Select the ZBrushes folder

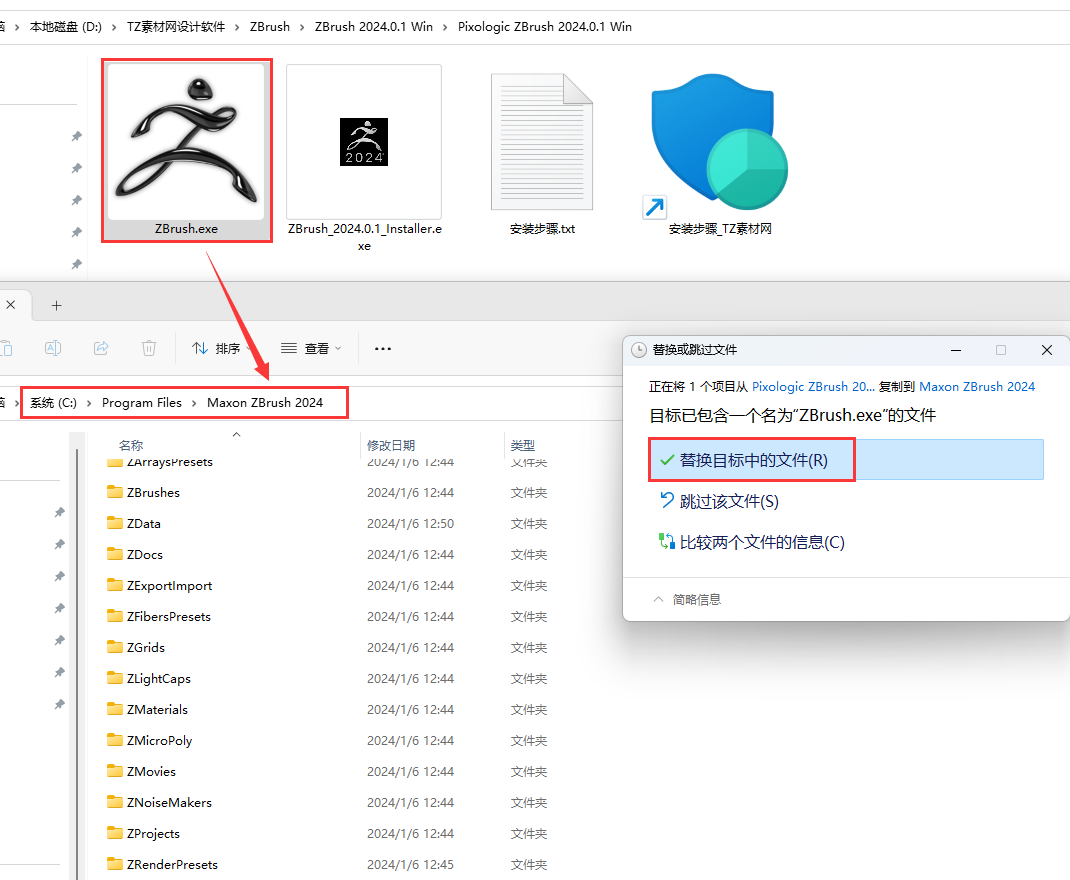tap(143, 493)
